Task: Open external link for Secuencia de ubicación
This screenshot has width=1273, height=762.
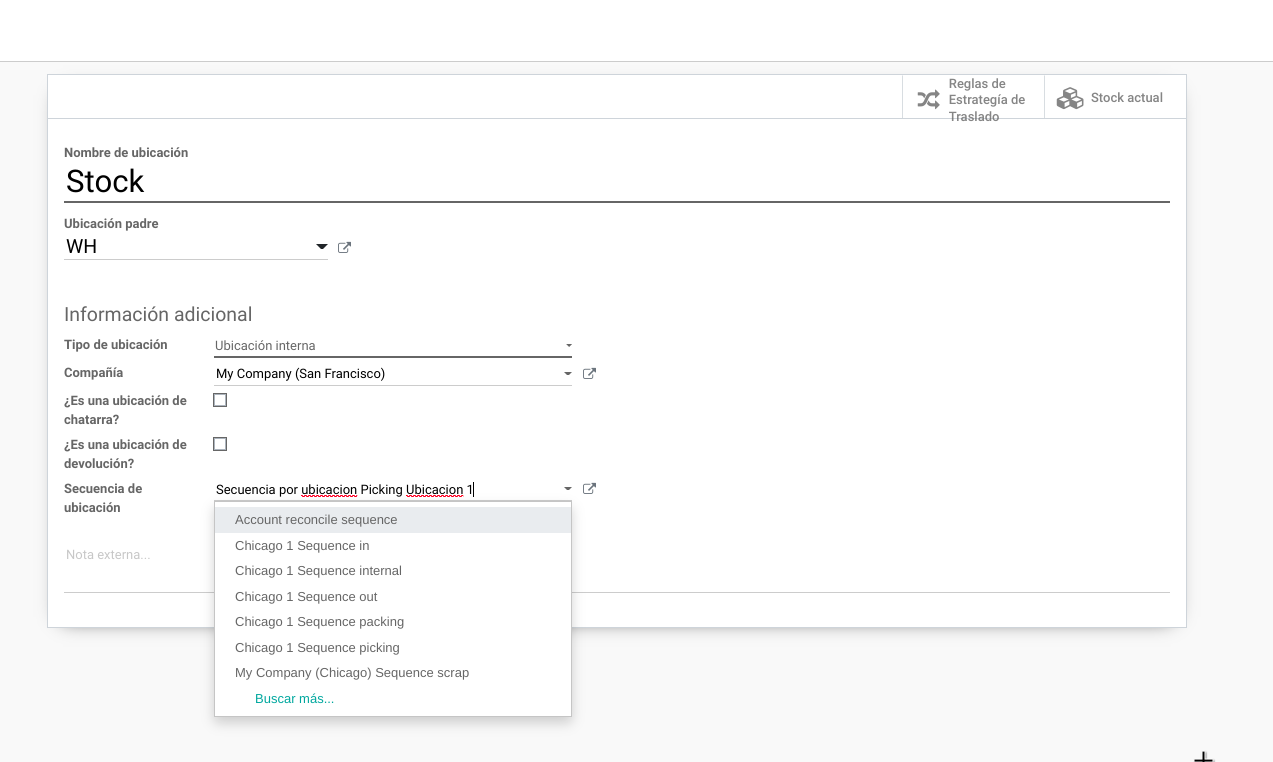Action: [589, 488]
